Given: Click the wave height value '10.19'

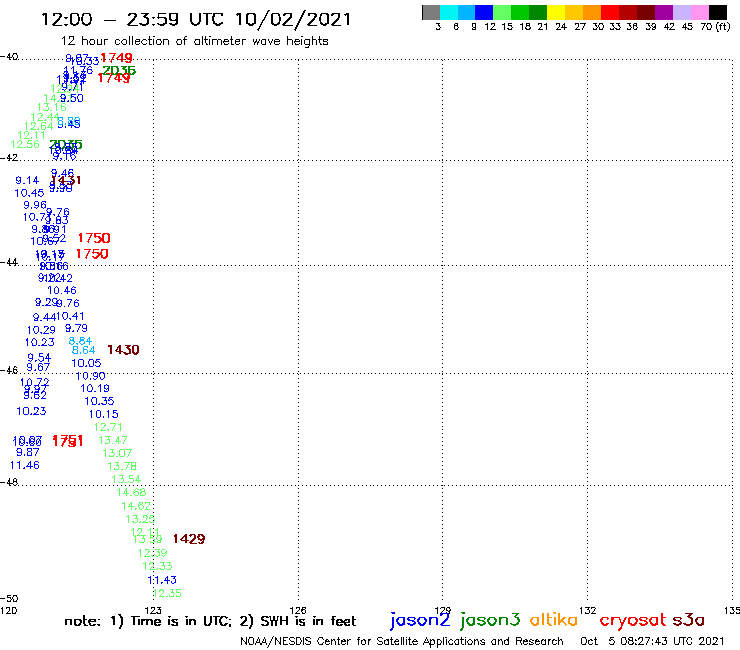Looking at the screenshot, I should 95,388.
